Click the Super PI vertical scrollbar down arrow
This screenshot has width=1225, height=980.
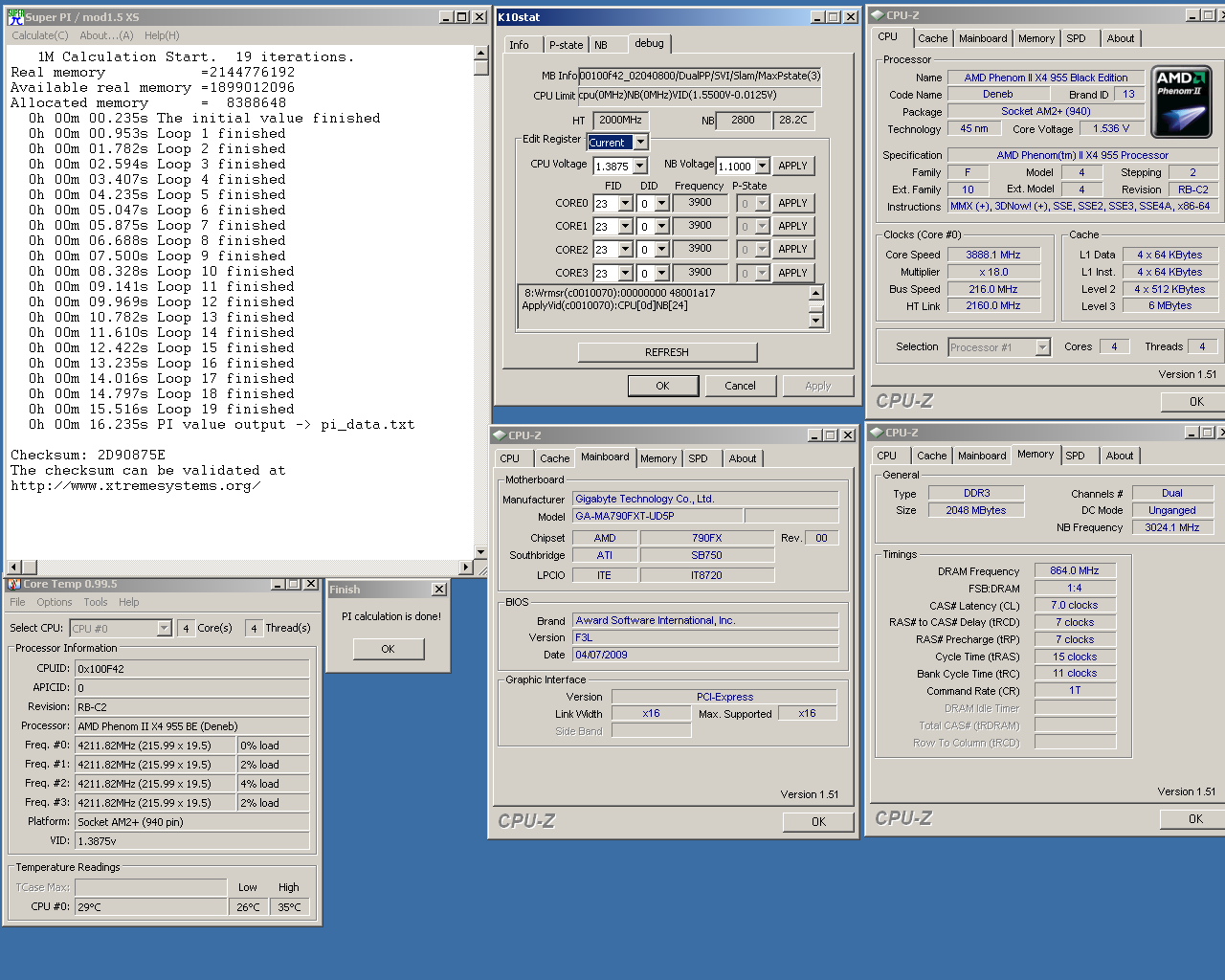click(480, 552)
